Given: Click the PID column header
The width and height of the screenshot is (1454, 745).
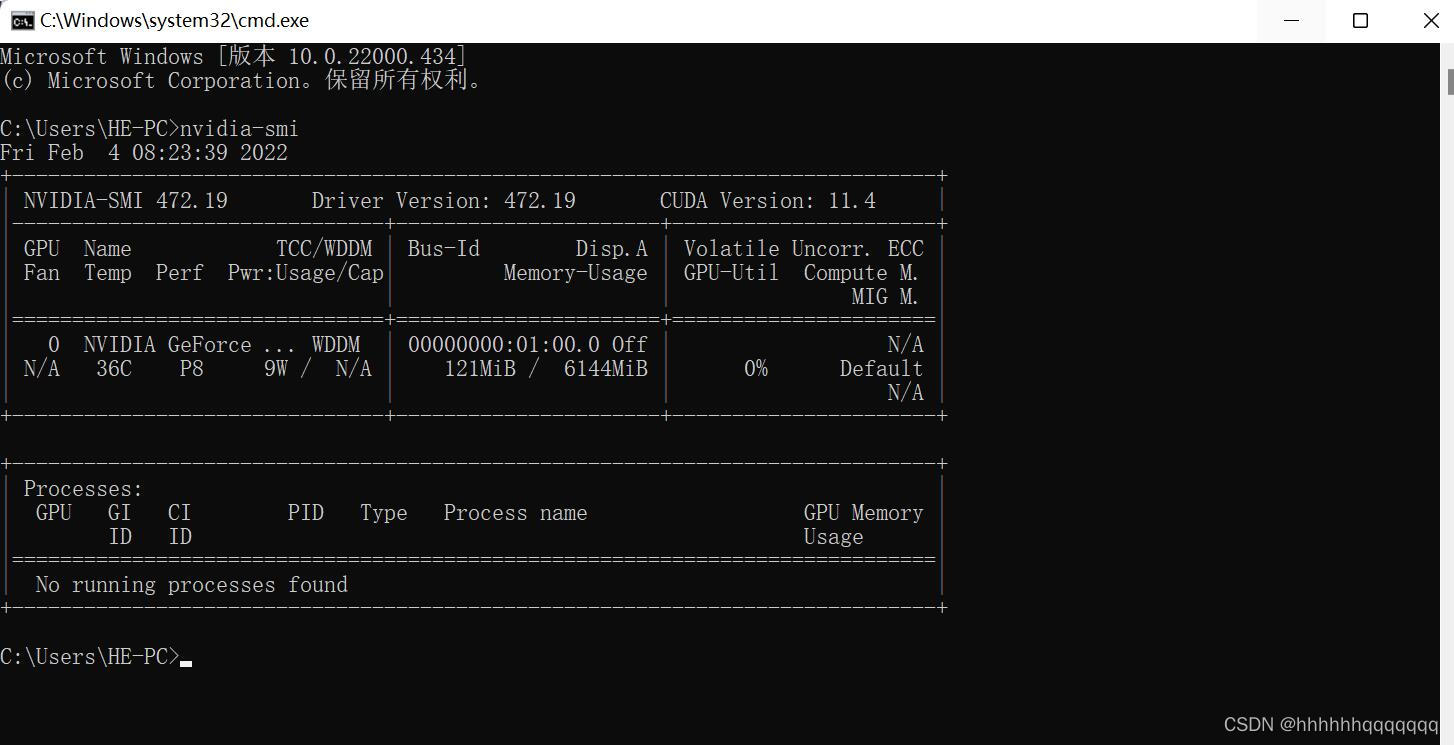Looking at the screenshot, I should click(x=306, y=513).
